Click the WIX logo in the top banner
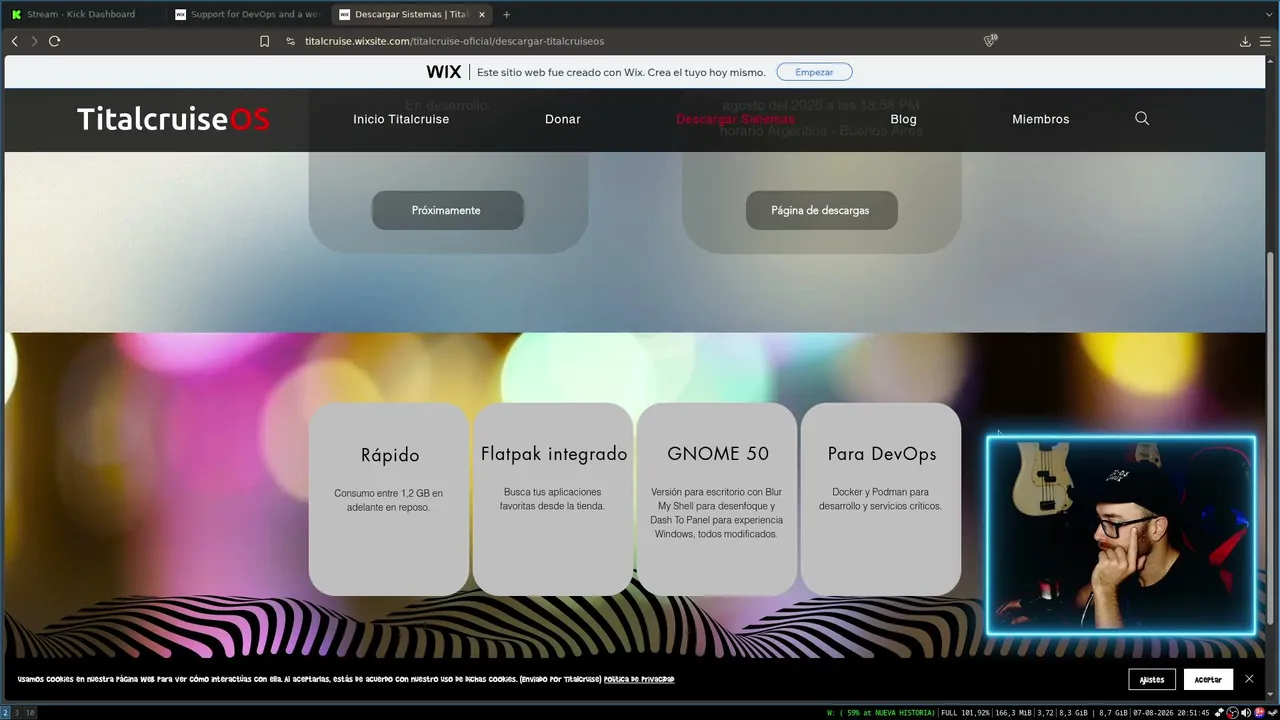Image resolution: width=1280 pixels, height=720 pixels. [444, 72]
